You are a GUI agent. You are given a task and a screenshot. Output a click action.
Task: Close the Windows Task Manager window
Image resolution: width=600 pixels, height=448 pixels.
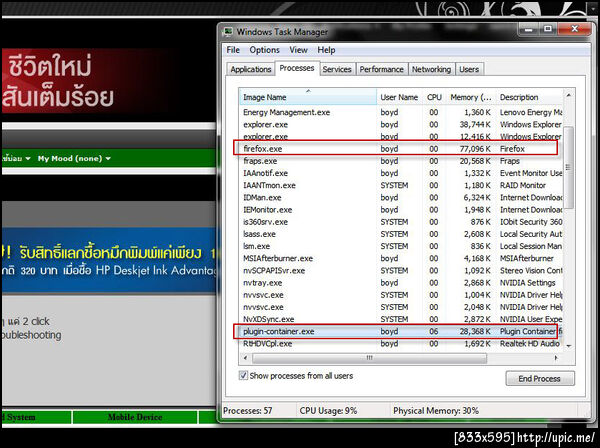click(x=574, y=29)
